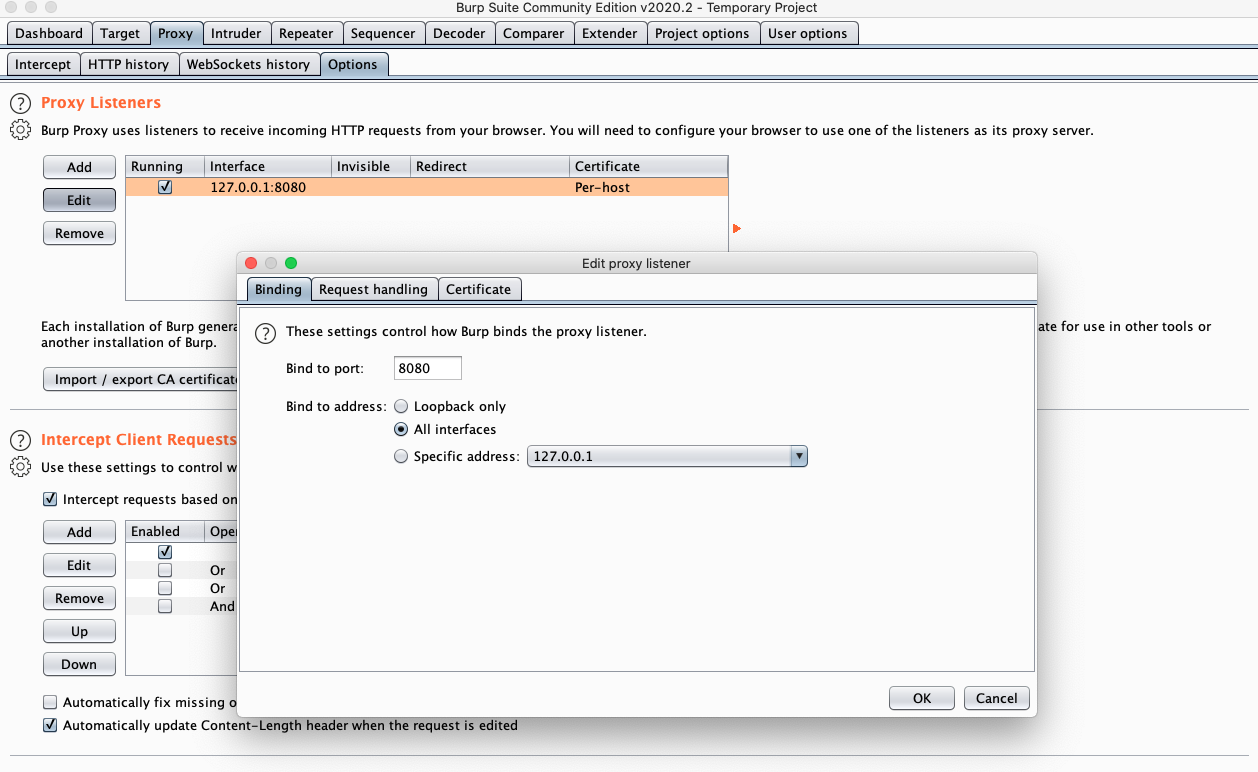Image resolution: width=1258 pixels, height=772 pixels.
Task: Enable the first Or rule checkbox
Action: coord(165,570)
